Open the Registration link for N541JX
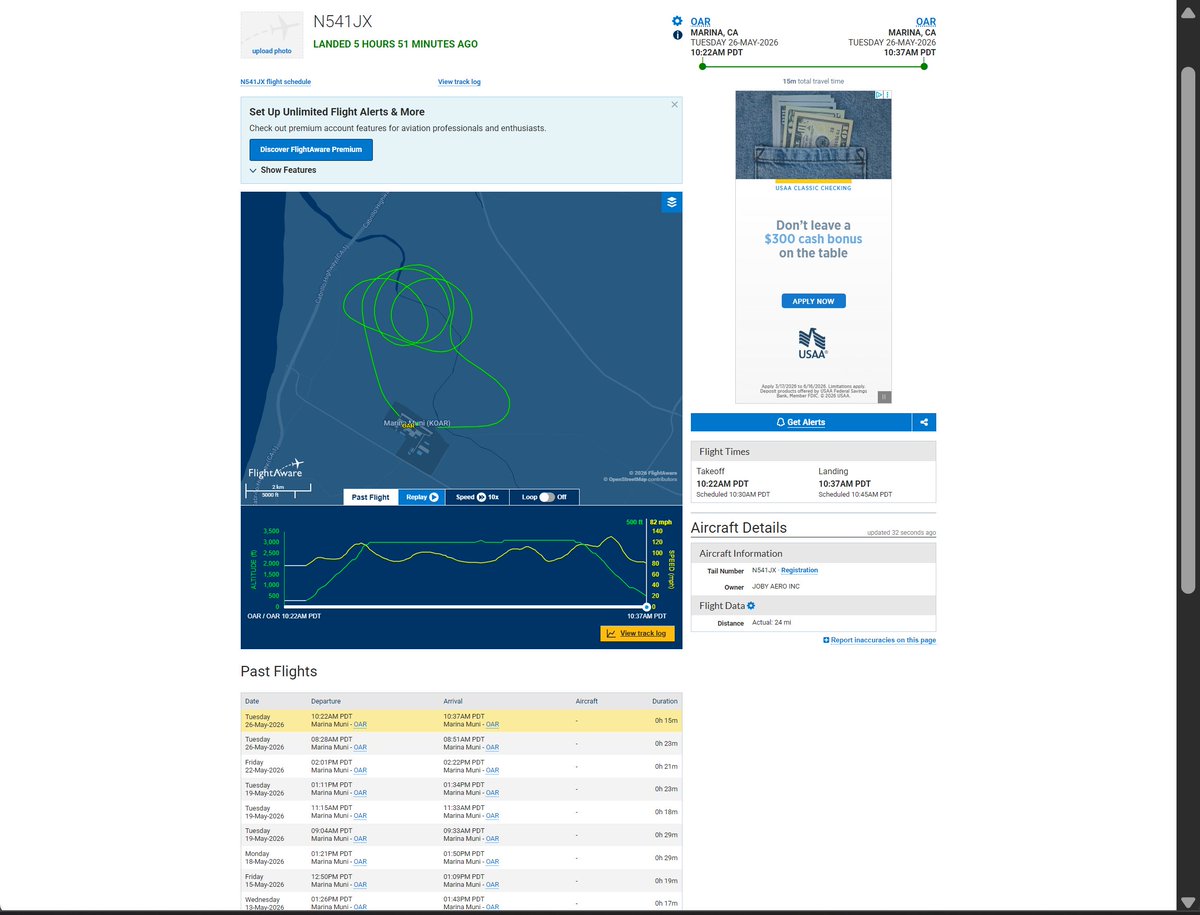 click(x=799, y=570)
